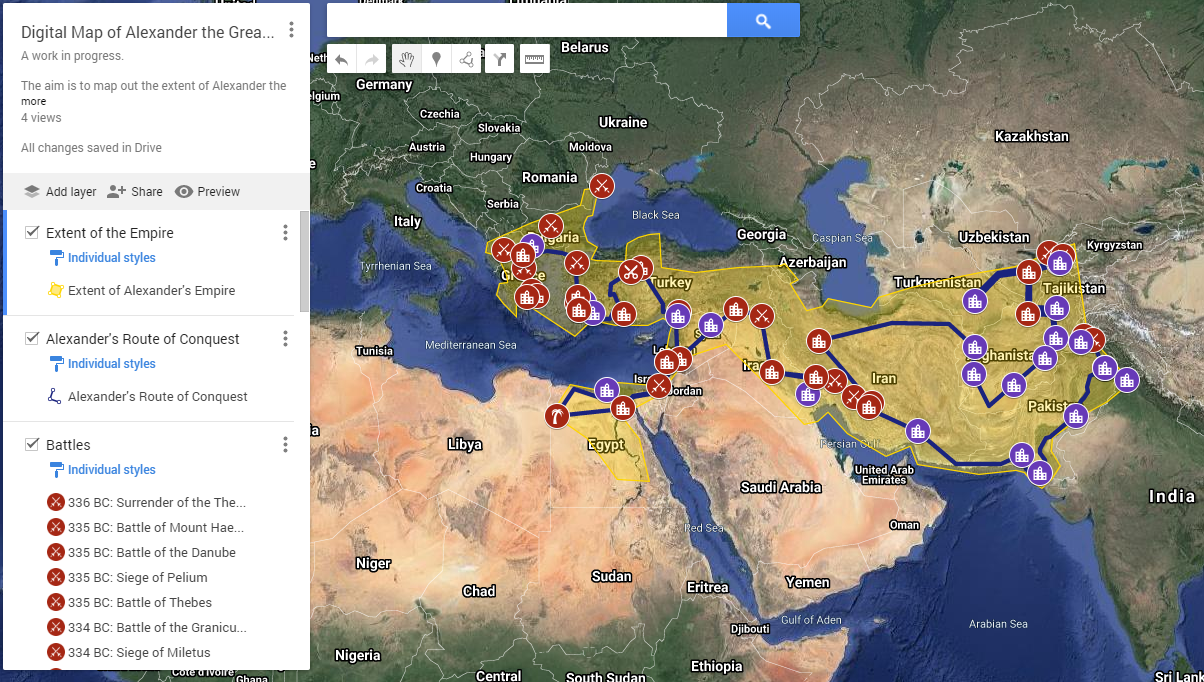The height and width of the screenshot is (682, 1204).
Task: Open the Battles layer three-dot menu
Action: tap(285, 444)
